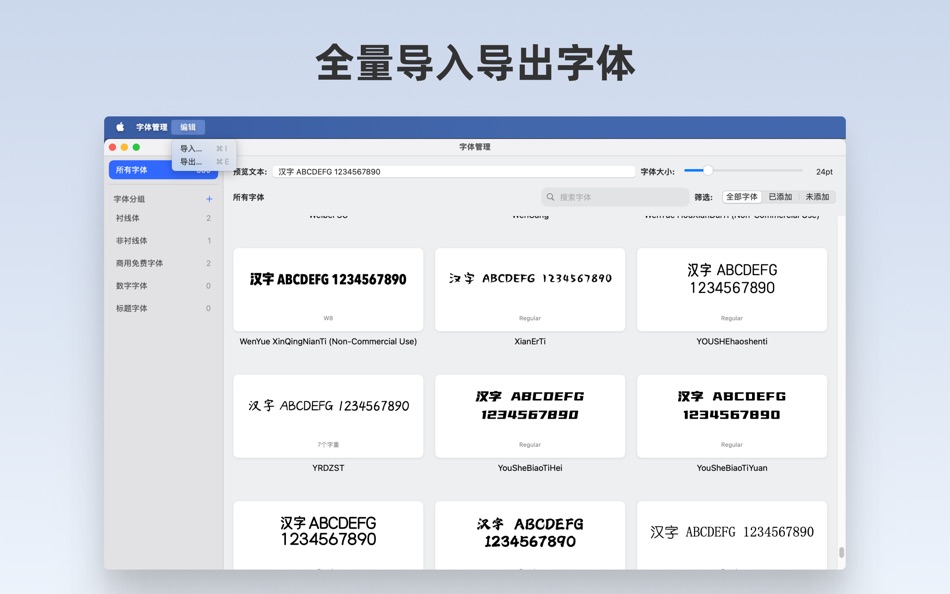Click the 搜索字体 search field

tap(615, 195)
